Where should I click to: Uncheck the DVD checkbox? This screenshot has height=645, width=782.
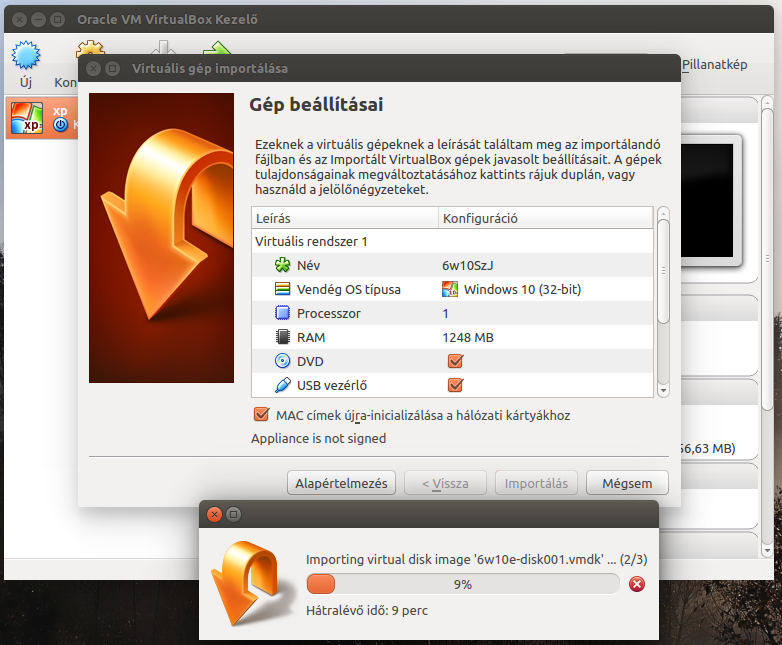point(455,361)
